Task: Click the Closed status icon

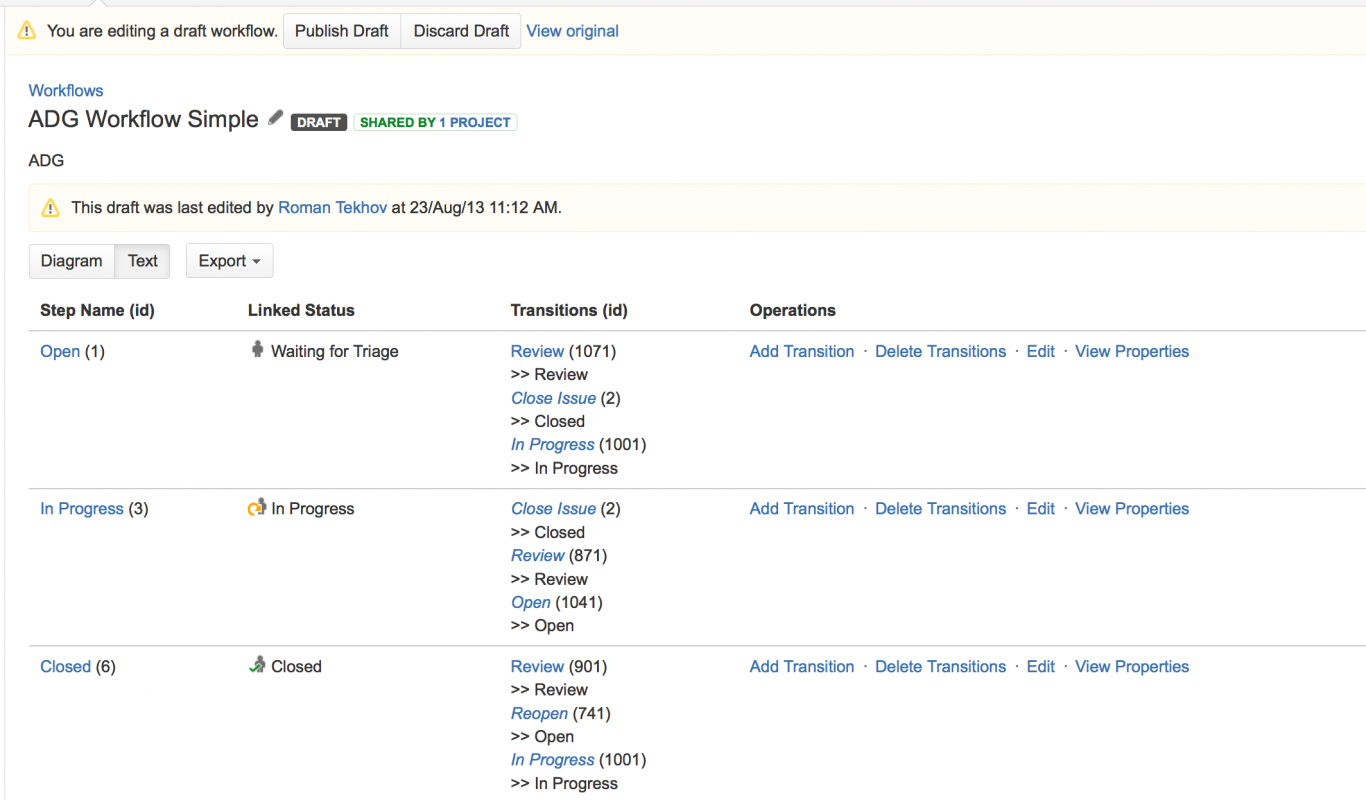Action: pyautogui.click(x=257, y=665)
